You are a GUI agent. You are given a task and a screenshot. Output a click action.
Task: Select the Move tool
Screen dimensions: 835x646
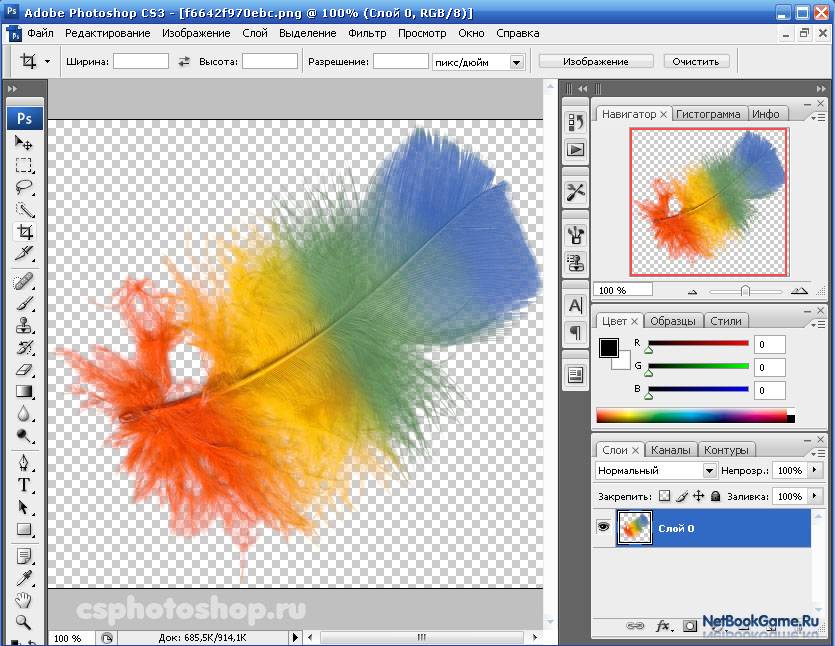tap(24, 144)
